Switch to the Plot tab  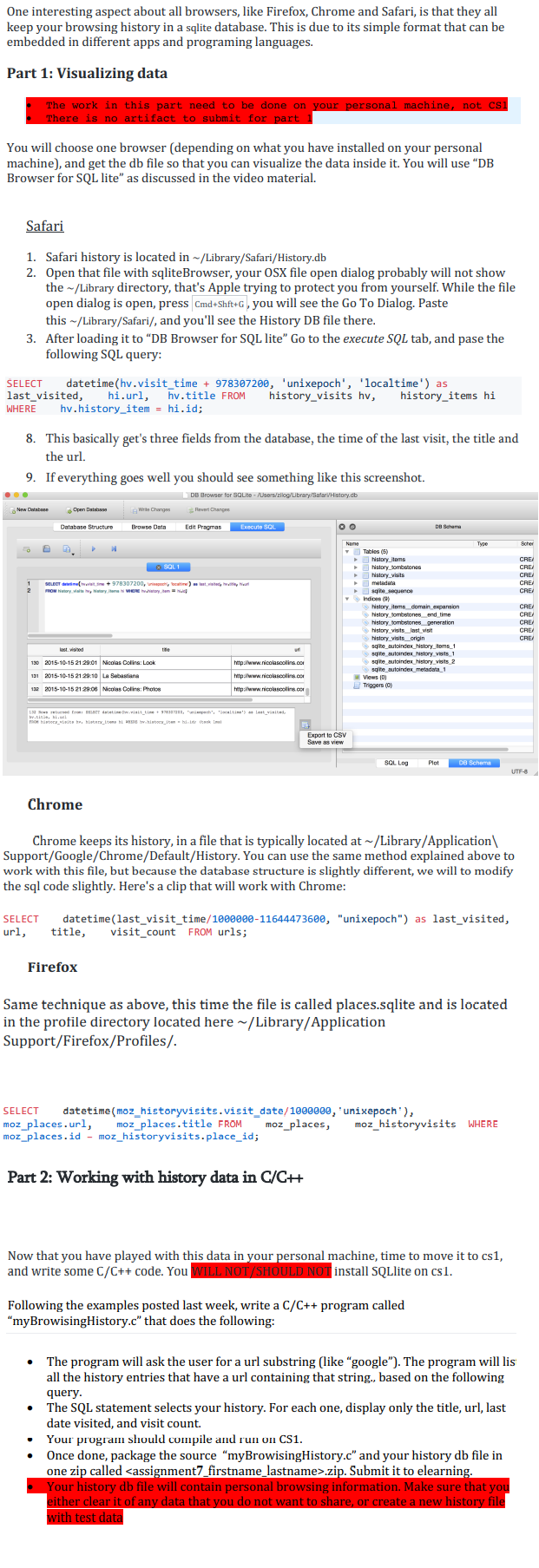tap(433, 763)
